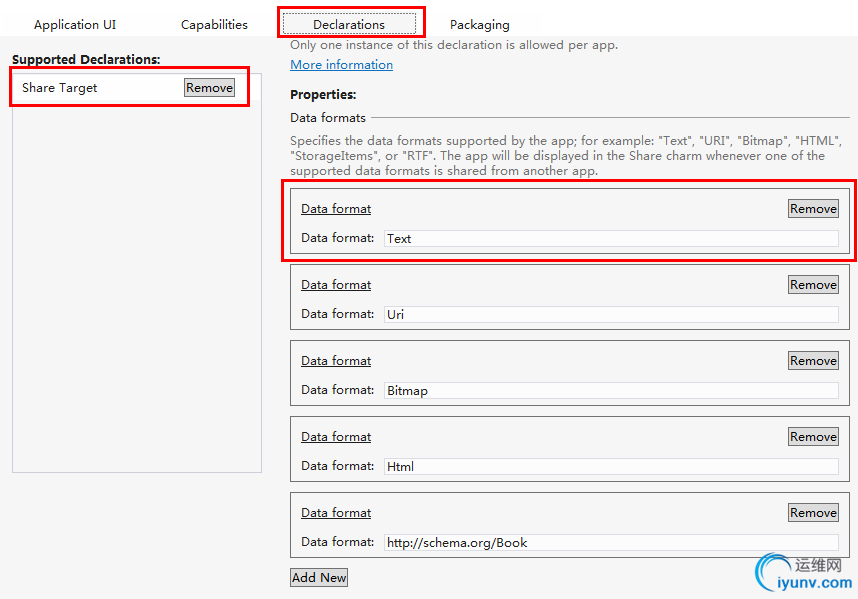Screen dimensions: 858x599
Task: Remove the Html data format
Action: point(813,437)
